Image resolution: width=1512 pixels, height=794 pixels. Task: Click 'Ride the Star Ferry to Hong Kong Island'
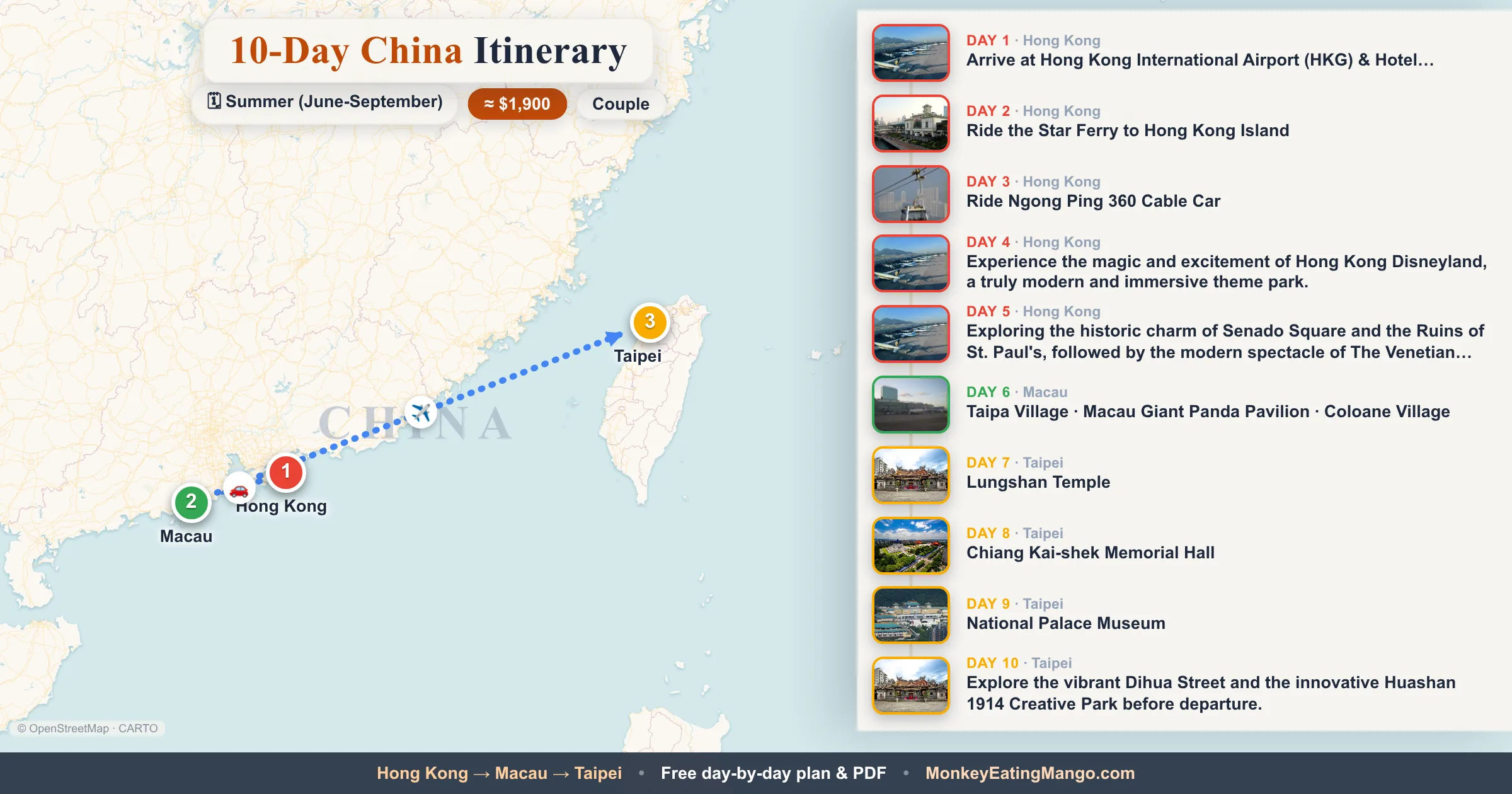point(1128,130)
